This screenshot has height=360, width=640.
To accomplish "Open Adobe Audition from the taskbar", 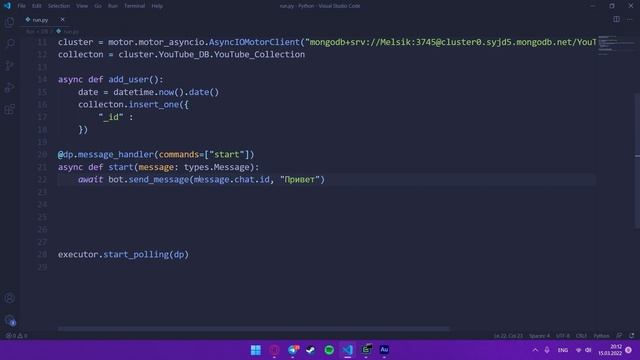I will pos(384,350).
